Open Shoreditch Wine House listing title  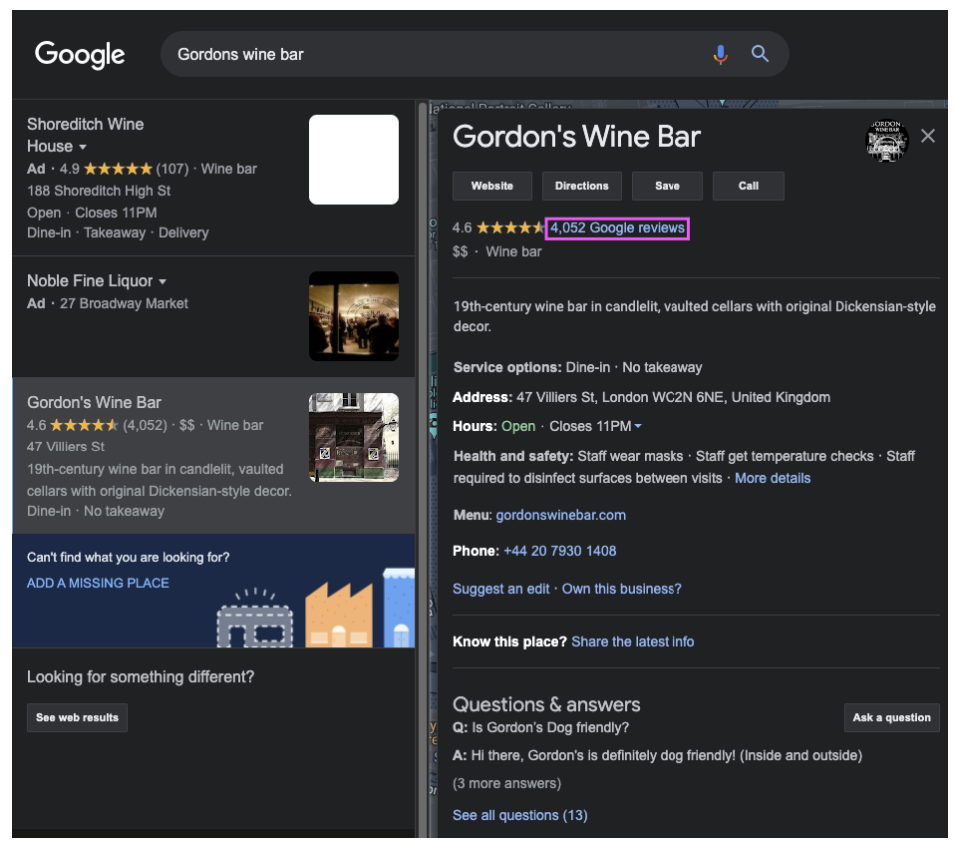coord(85,135)
